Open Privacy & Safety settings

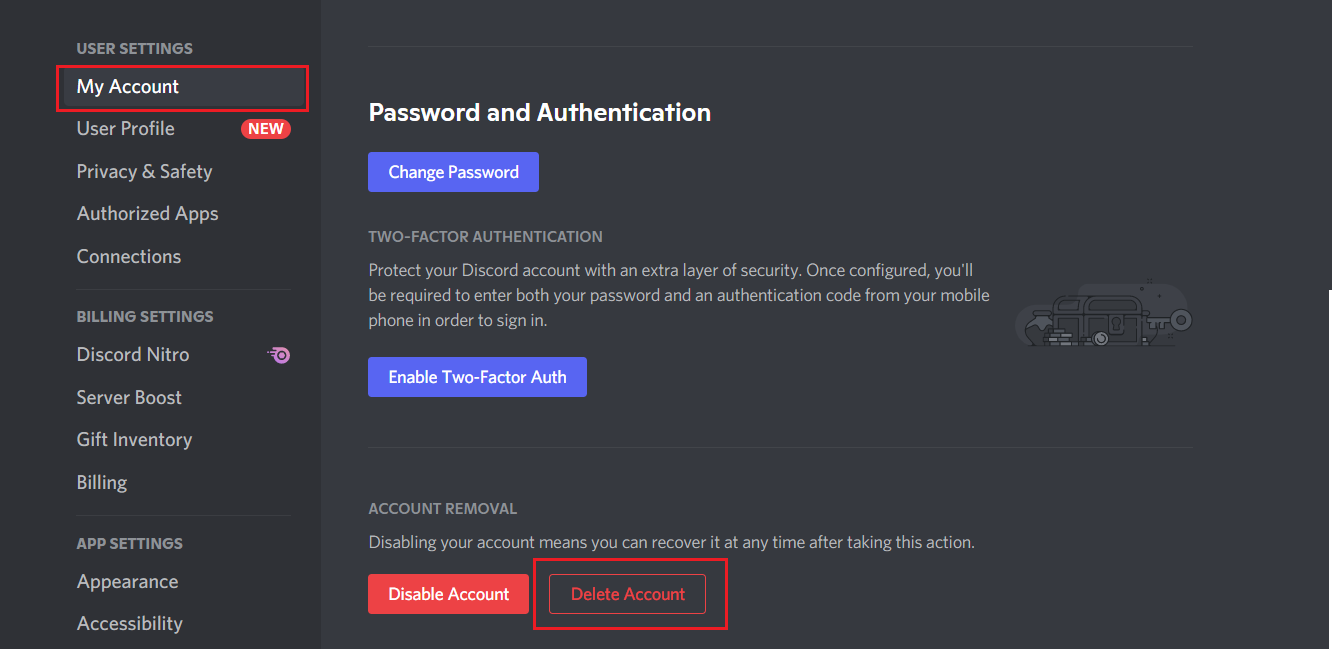[x=144, y=171]
